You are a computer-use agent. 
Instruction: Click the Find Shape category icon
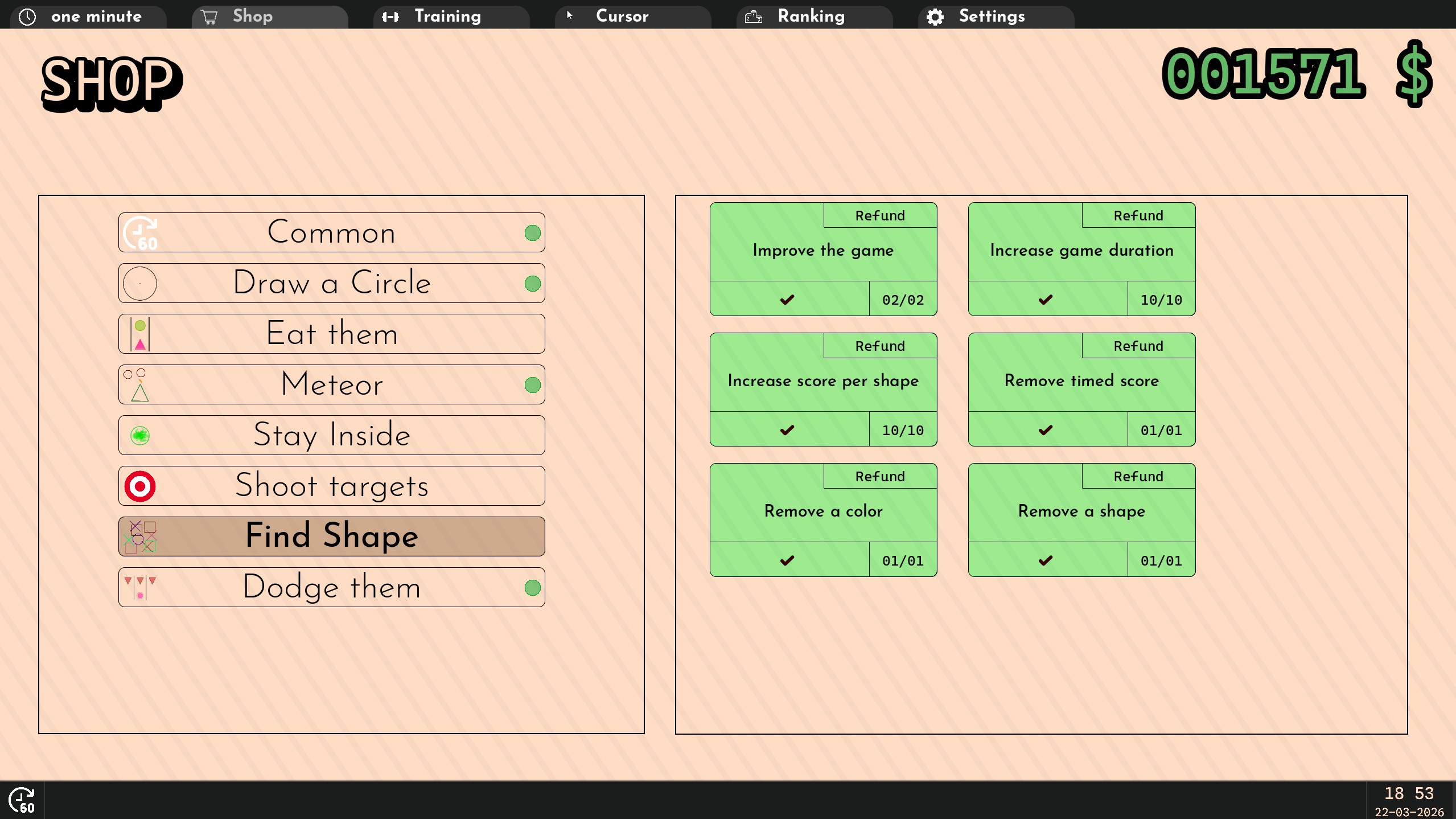(140, 537)
